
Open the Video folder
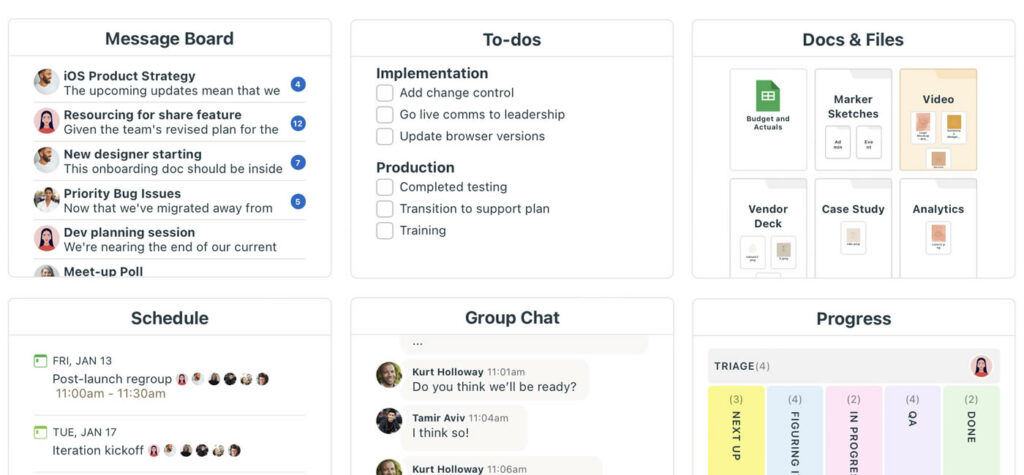[x=938, y=119]
